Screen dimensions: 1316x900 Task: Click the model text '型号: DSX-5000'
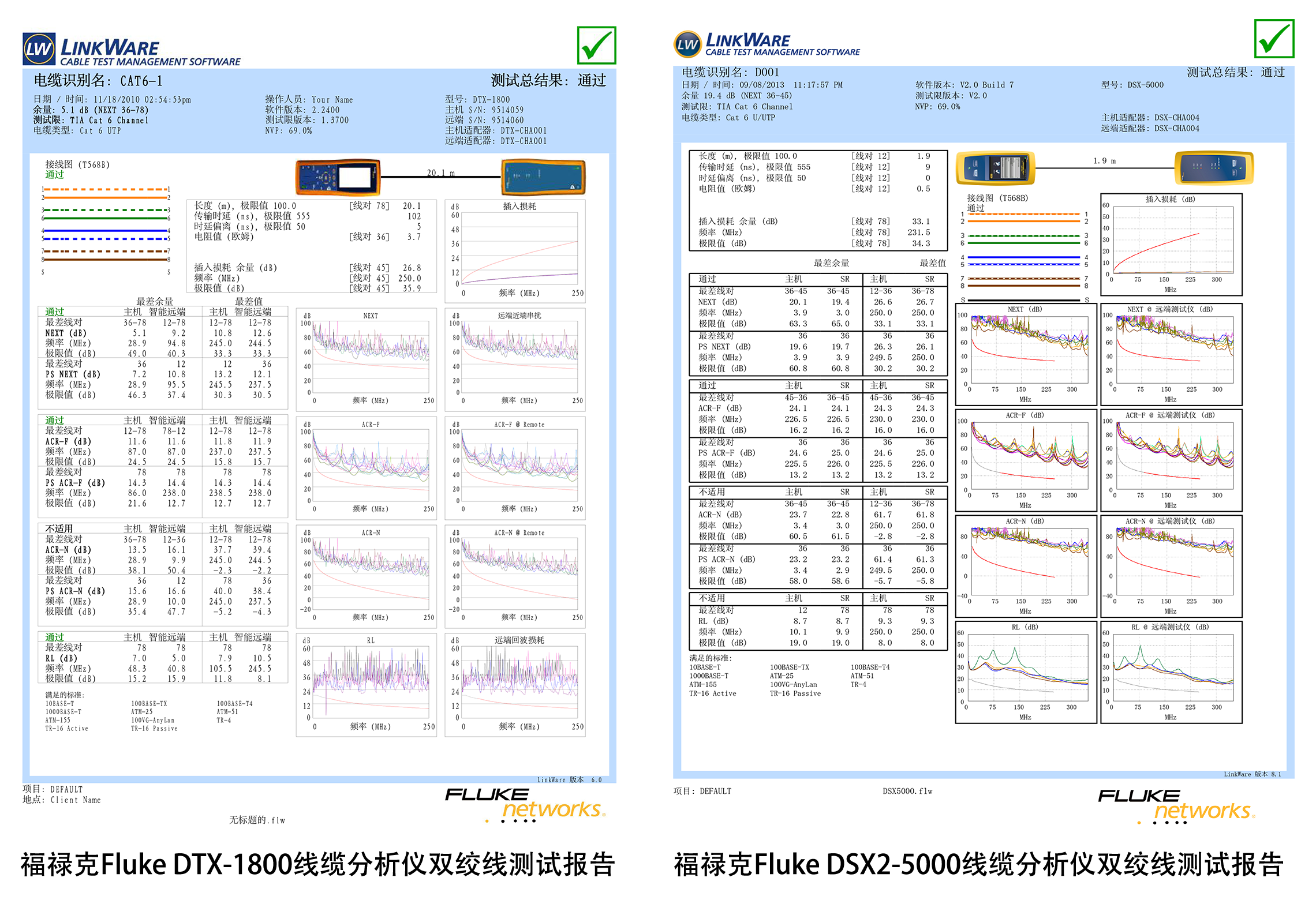pos(1132,85)
